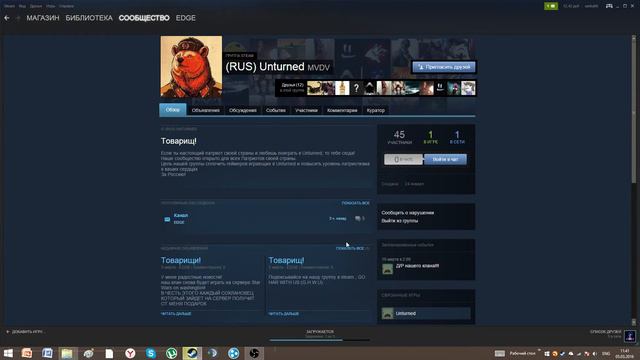640x360 pixels.
Task: Open the БИБЛИОТЕКА library section
Action: (x=89, y=18)
